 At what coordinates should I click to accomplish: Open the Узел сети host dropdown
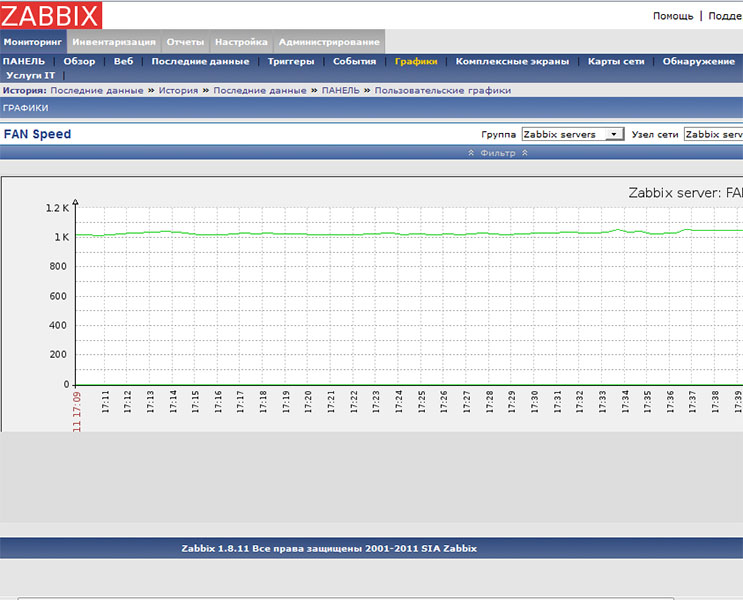point(712,134)
